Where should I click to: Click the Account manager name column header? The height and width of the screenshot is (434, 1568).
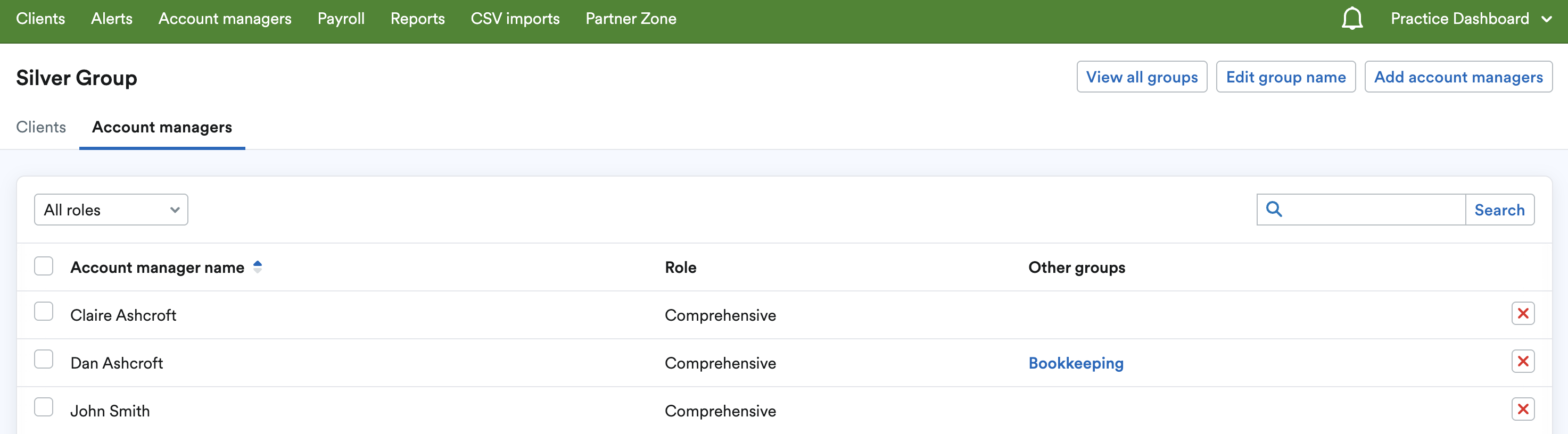157,268
